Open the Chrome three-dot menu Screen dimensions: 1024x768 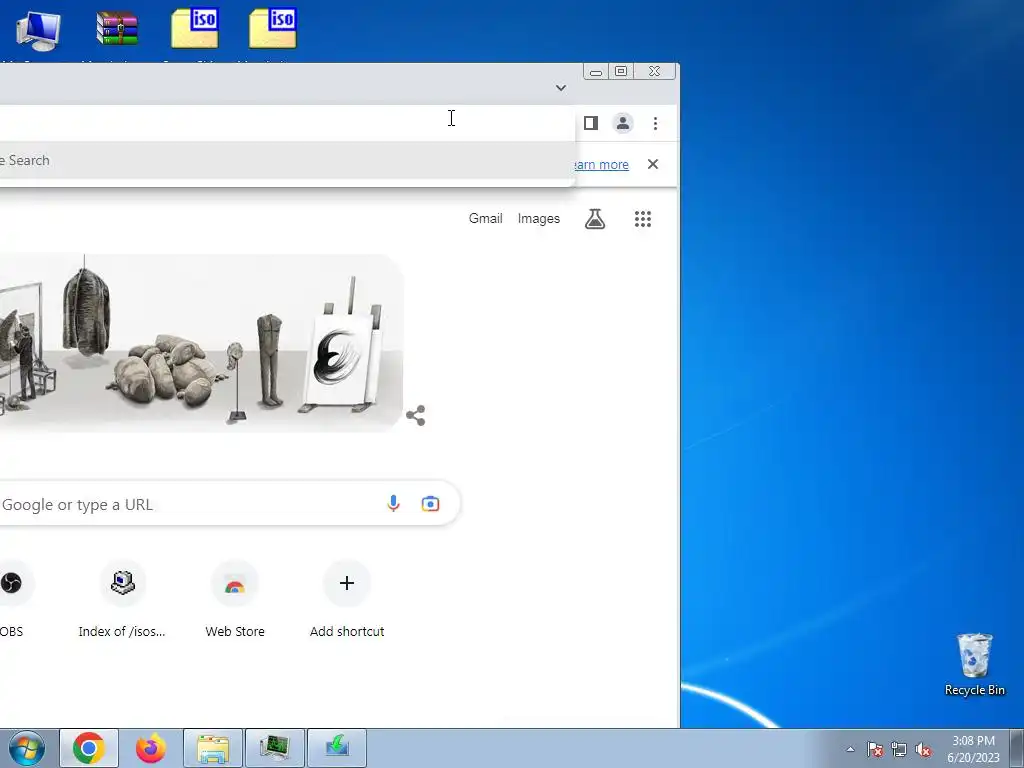pos(655,123)
